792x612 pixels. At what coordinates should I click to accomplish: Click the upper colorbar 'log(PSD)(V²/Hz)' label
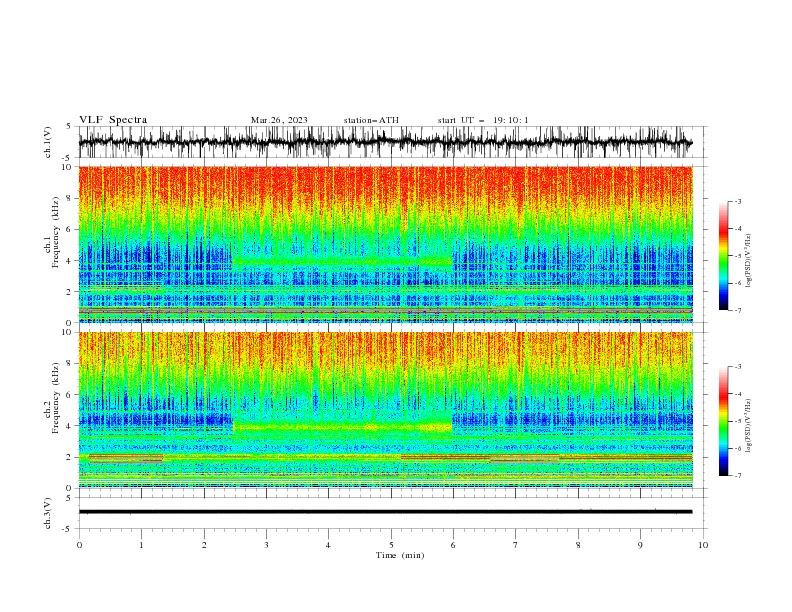748,261
